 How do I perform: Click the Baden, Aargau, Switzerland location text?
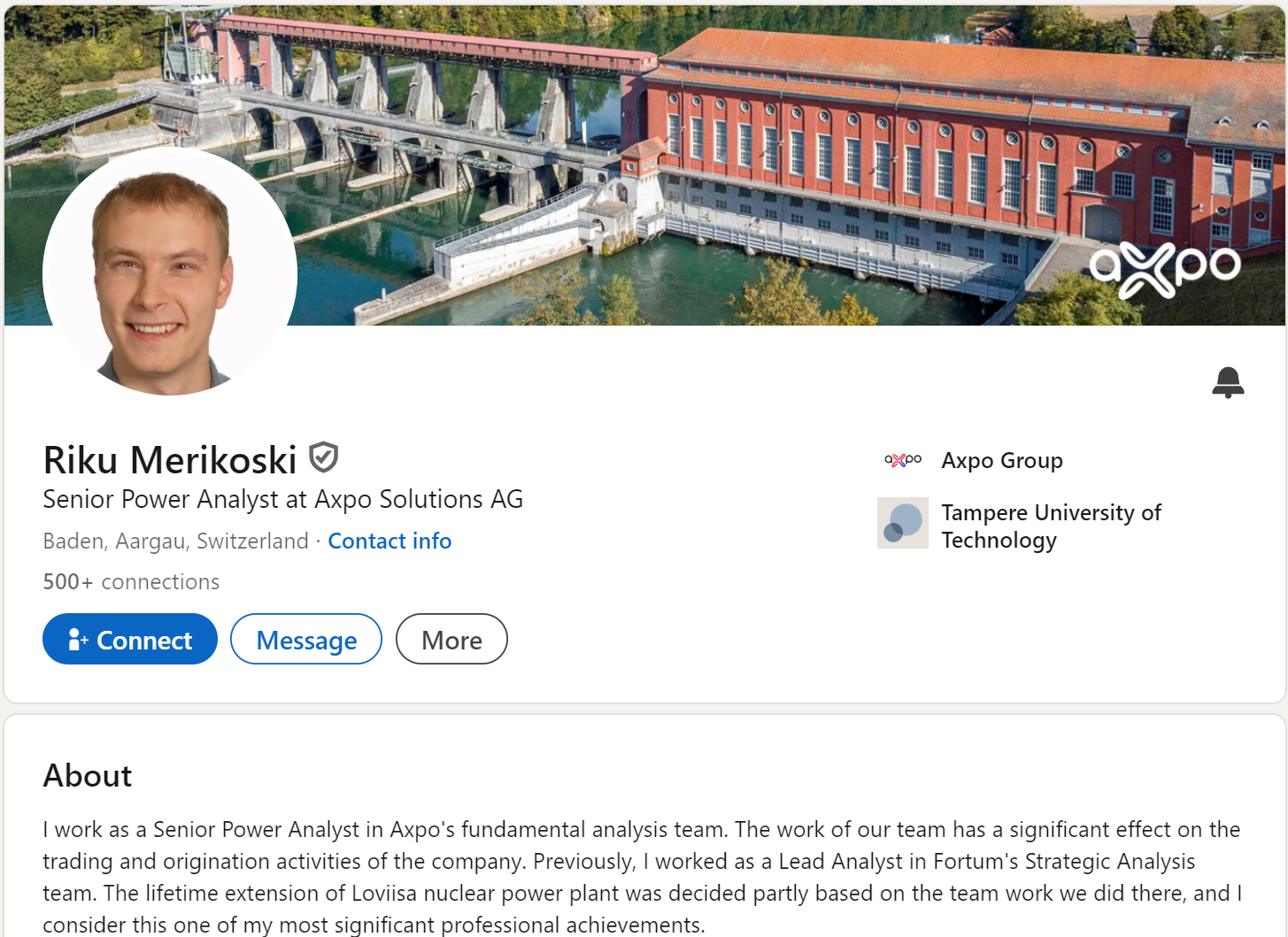pyautogui.click(x=175, y=541)
